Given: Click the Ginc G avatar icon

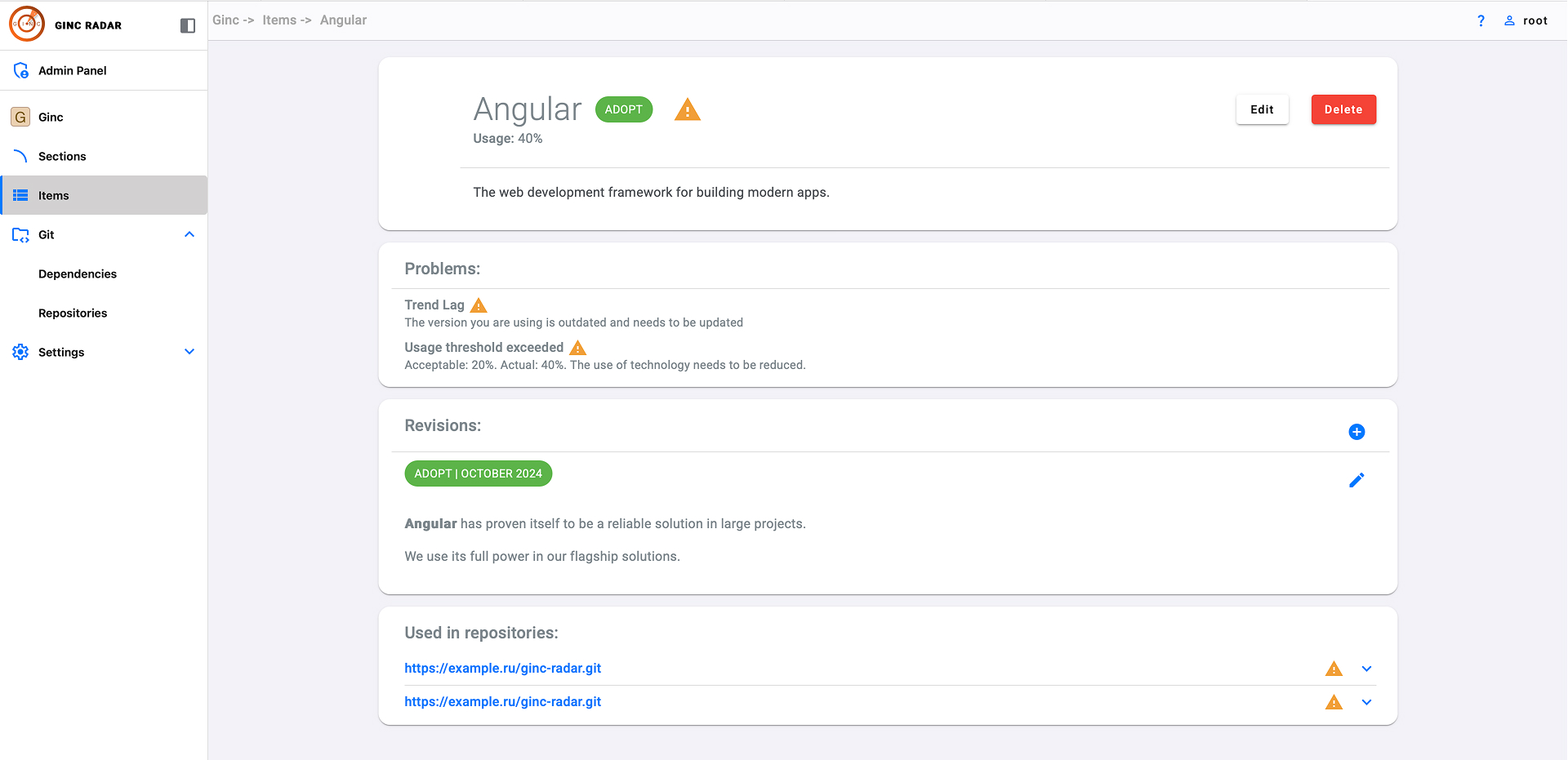Looking at the screenshot, I should point(20,117).
